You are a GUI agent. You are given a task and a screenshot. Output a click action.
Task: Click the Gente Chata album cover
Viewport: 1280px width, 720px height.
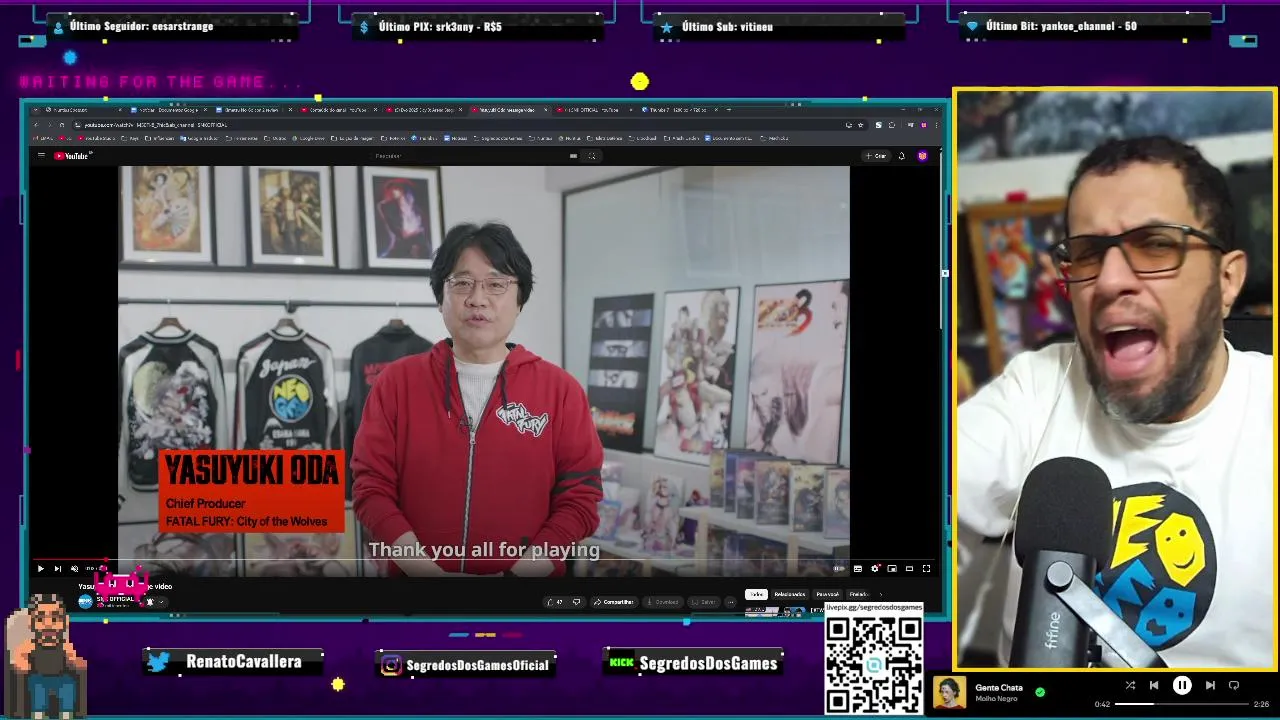(x=950, y=692)
